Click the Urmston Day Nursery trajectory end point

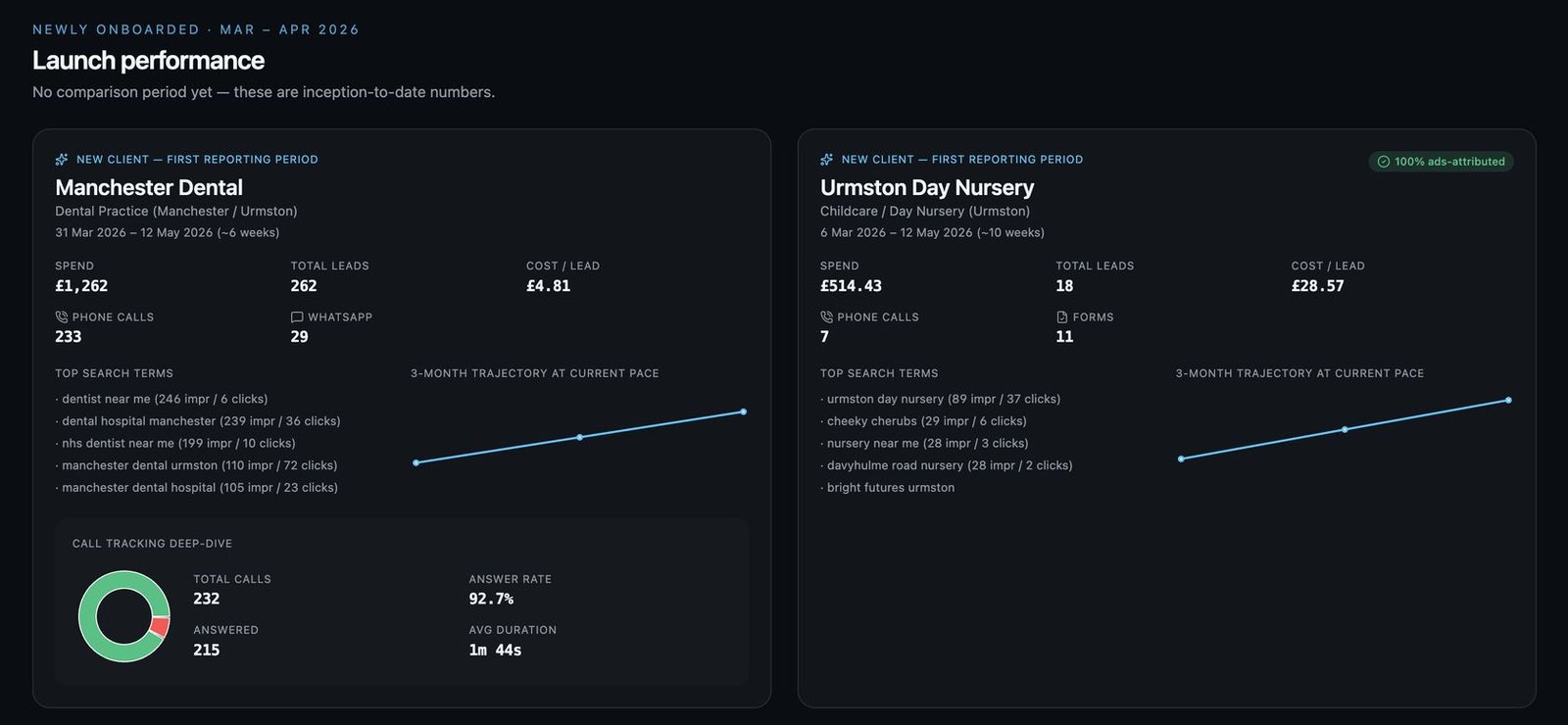point(1508,400)
